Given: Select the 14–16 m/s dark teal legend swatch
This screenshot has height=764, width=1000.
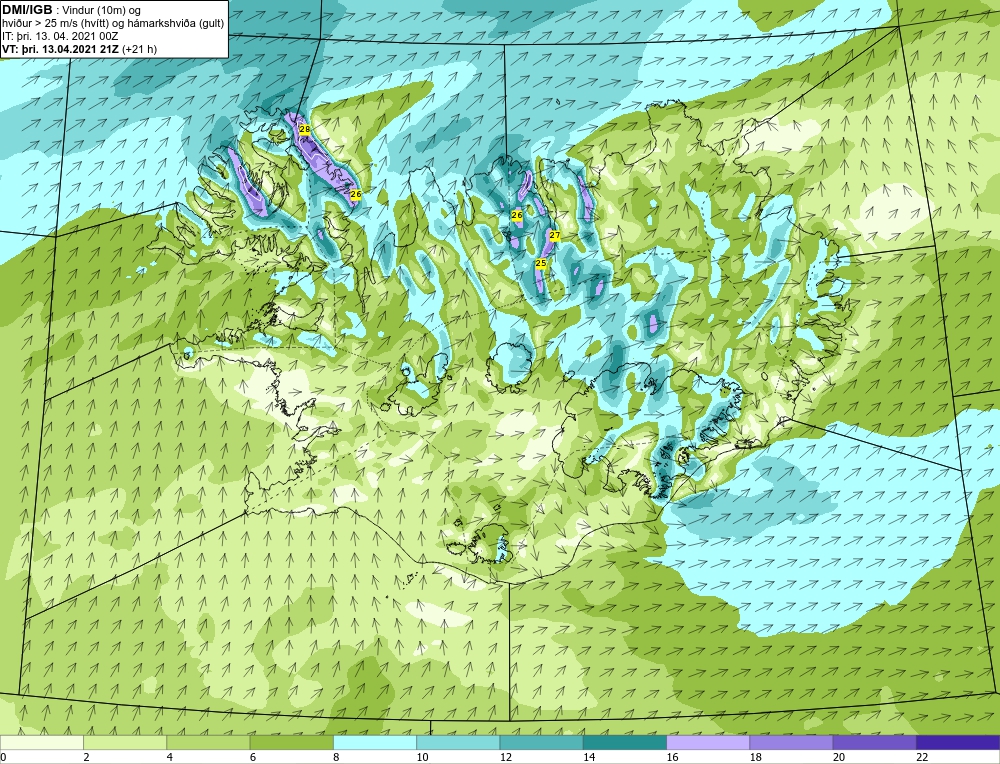Looking at the screenshot, I should (x=625, y=742).
